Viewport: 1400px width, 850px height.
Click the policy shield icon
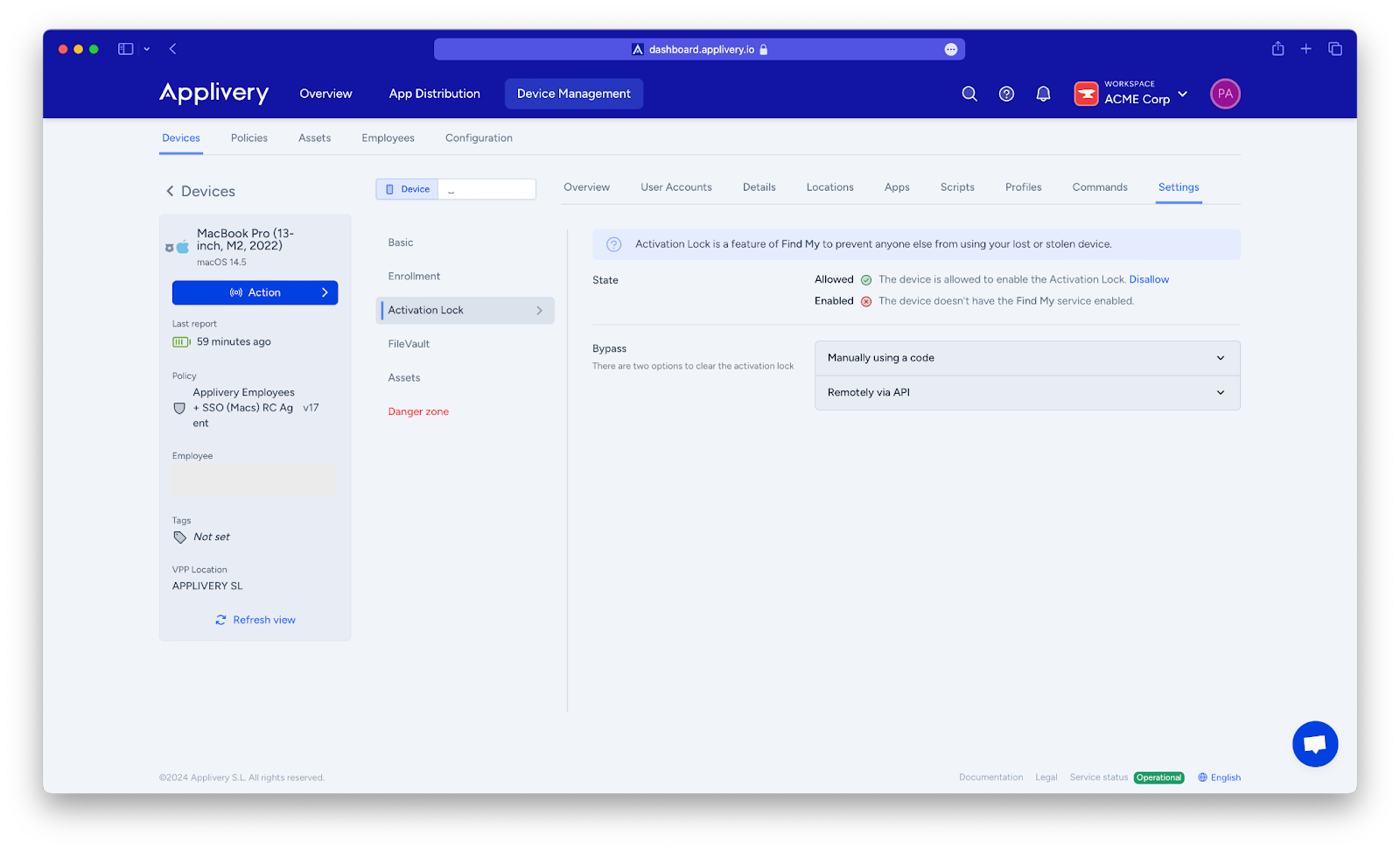179,409
